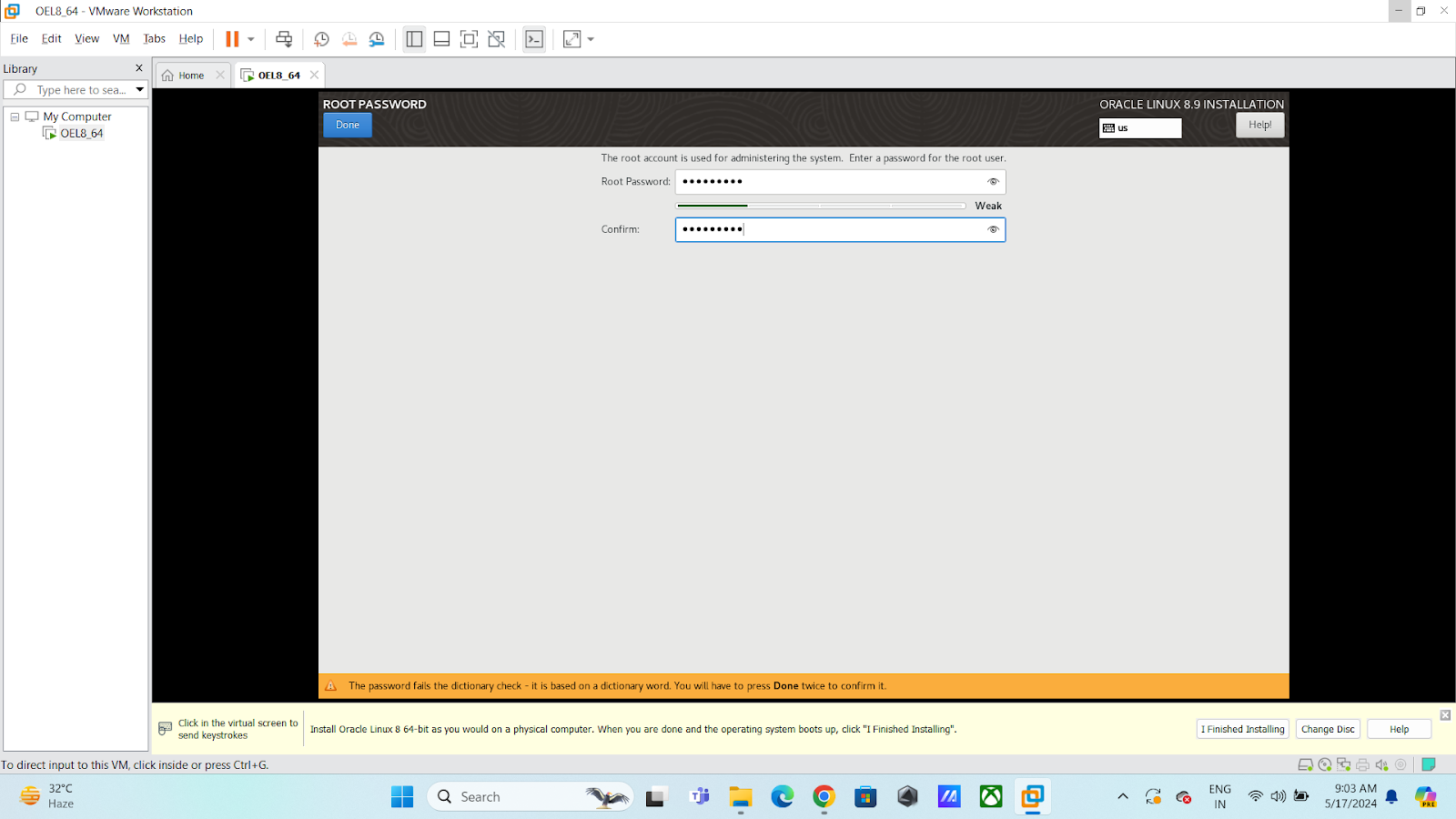The height and width of the screenshot is (819, 1456).
Task: Open File Explorer from taskbar
Action: (x=740, y=797)
